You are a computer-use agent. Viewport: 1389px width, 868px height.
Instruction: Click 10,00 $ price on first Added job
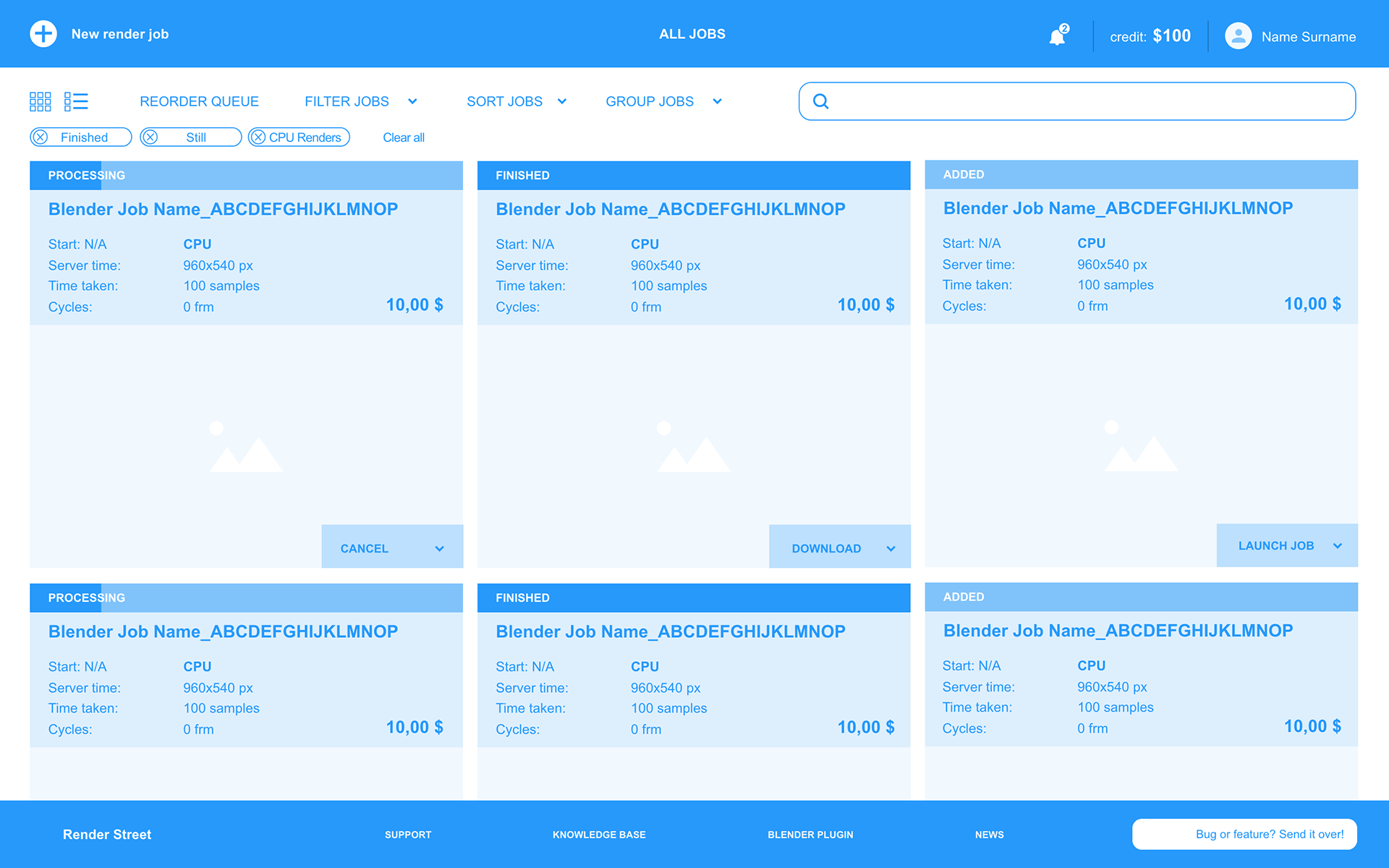[1312, 304]
